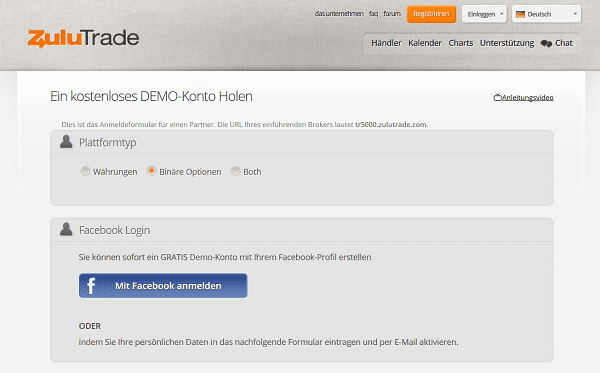Open the Anleitungsvideo link
Viewport: 600px width, 373px height.
click(527, 98)
